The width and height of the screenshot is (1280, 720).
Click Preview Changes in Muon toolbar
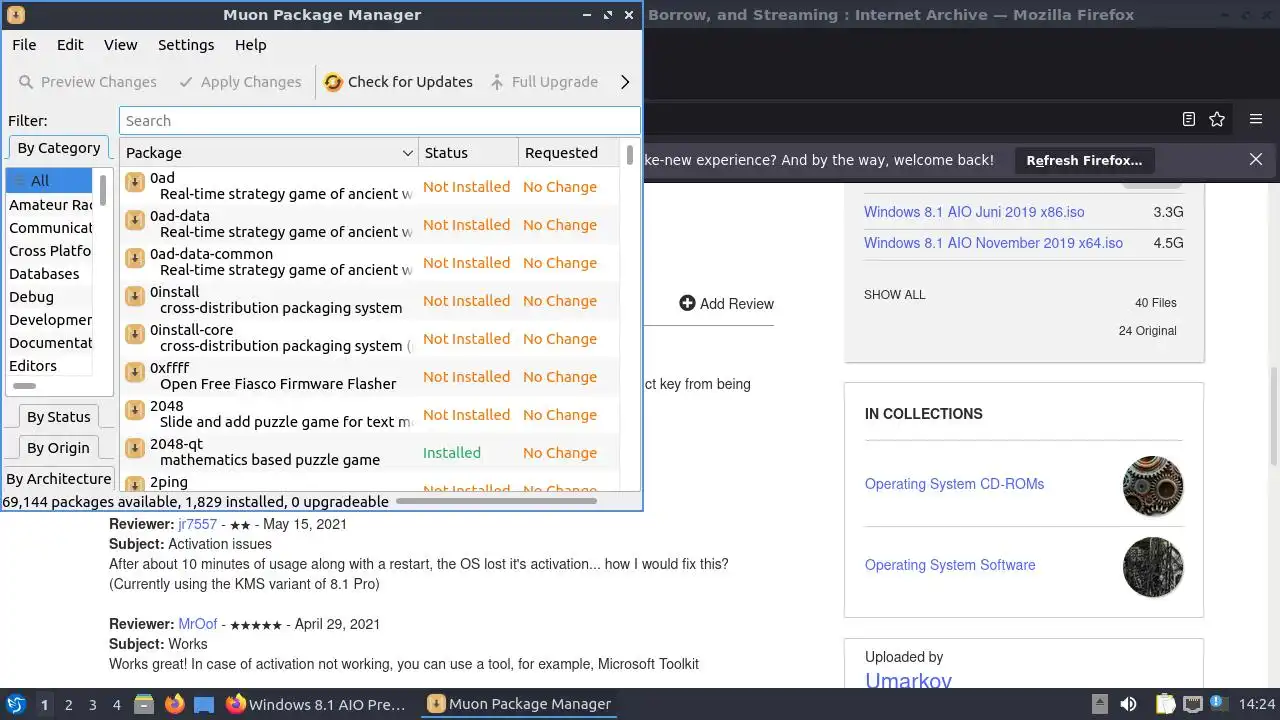click(88, 82)
